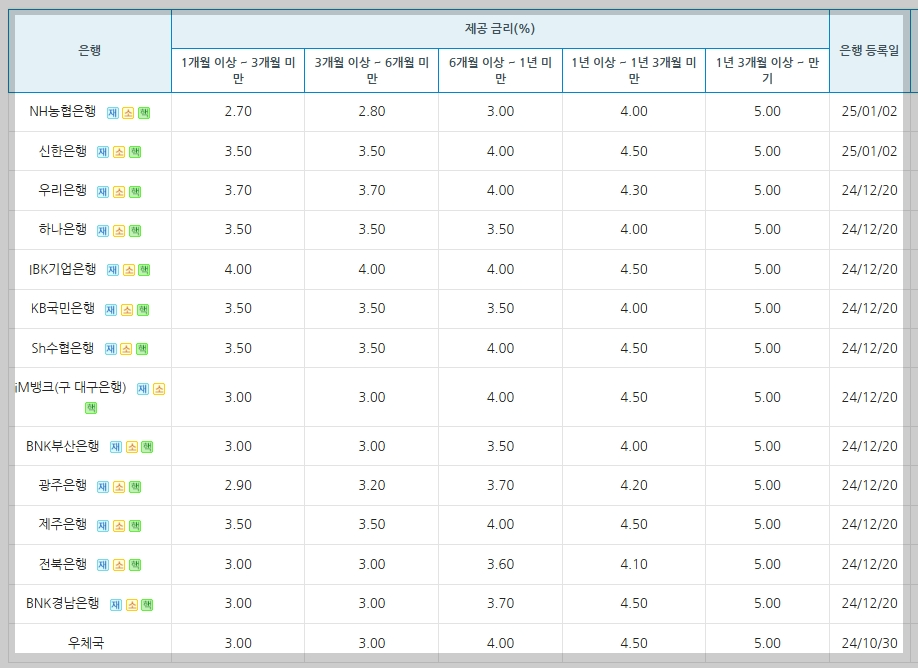
Task: Select the 3.60 rate for 전북은행
Action: pos(501,564)
